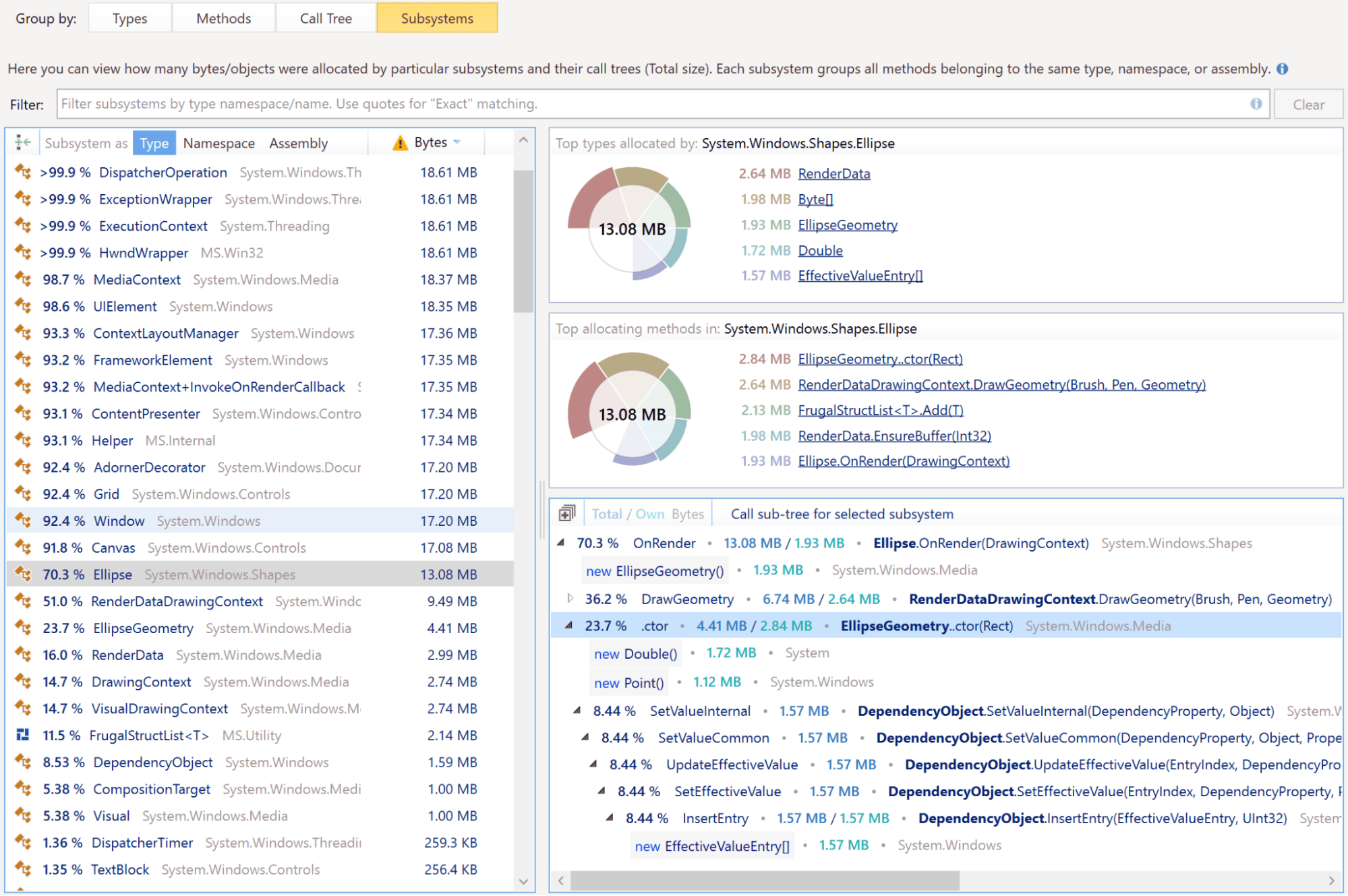Click the subsystem icon of the DispatcherOperation row

pos(23,172)
